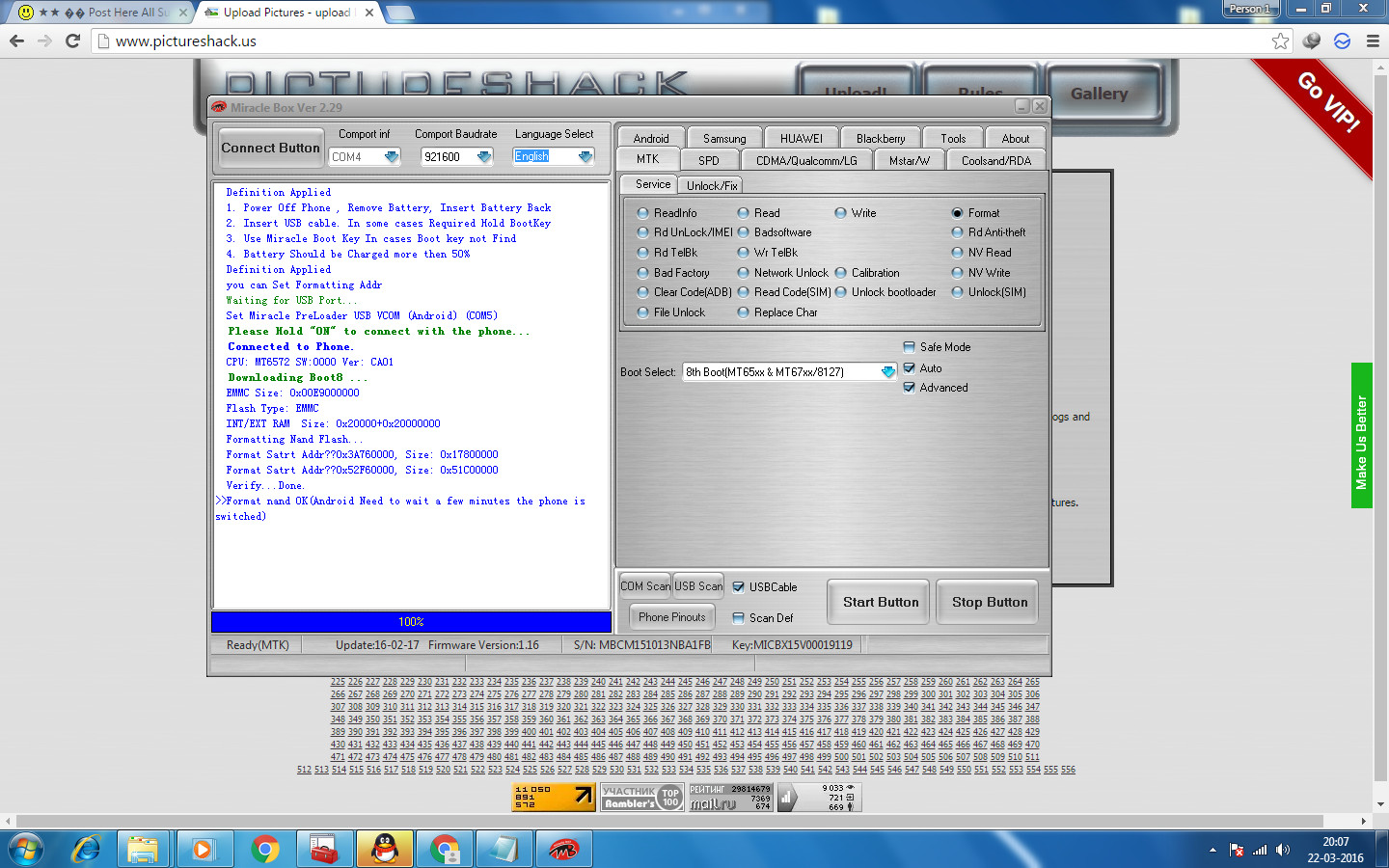This screenshot has height=868, width=1389.
Task: Switch to Miracle Box in the taskbar
Action: click(x=564, y=850)
